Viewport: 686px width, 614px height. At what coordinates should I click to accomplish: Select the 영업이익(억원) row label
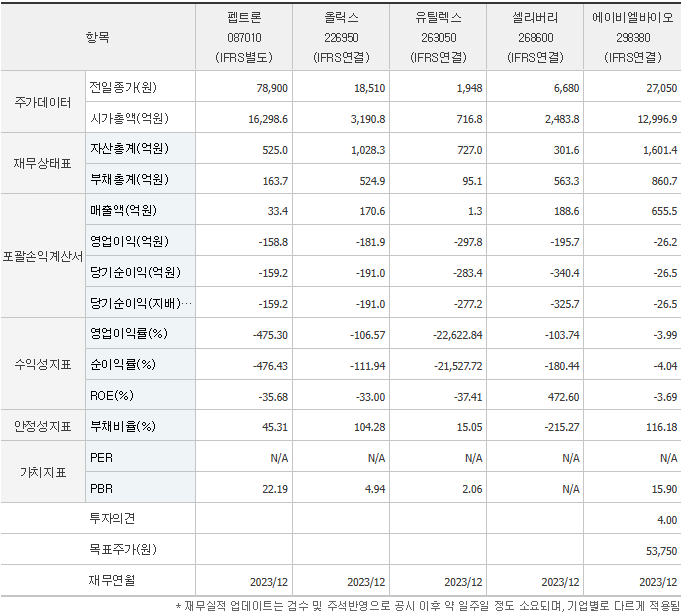[129, 242]
